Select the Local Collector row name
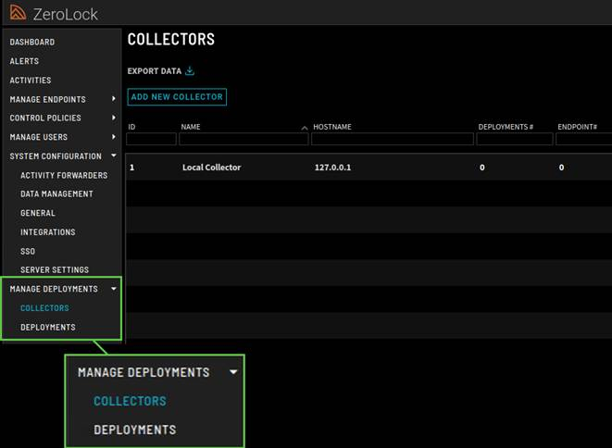 (212, 167)
